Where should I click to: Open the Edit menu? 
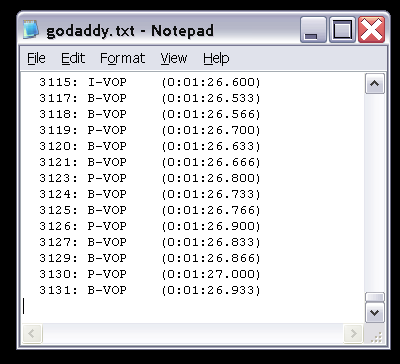tap(73, 59)
